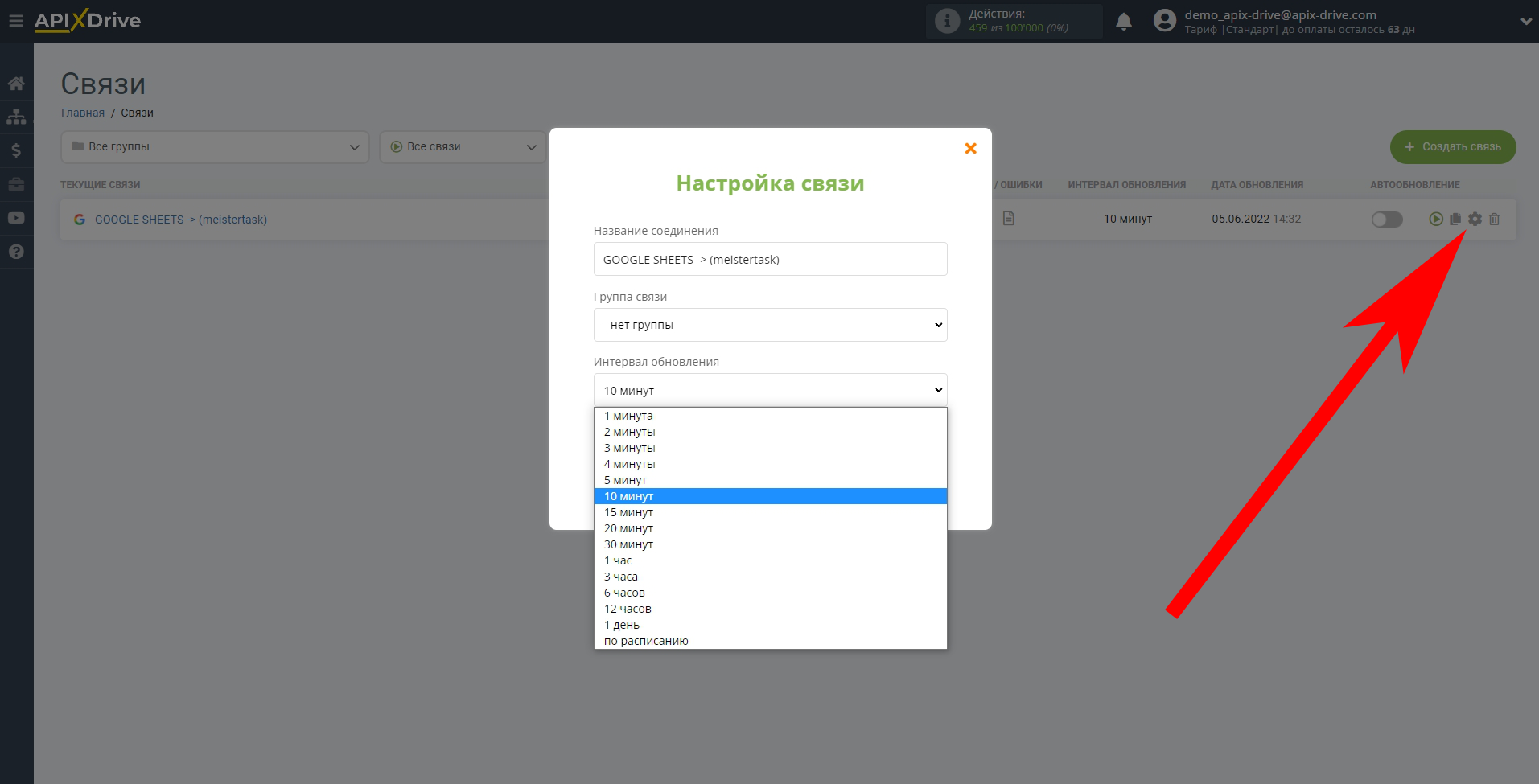Select '20 минут' option
This screenshot has width=1539, height=784.
tap(770, 528)
